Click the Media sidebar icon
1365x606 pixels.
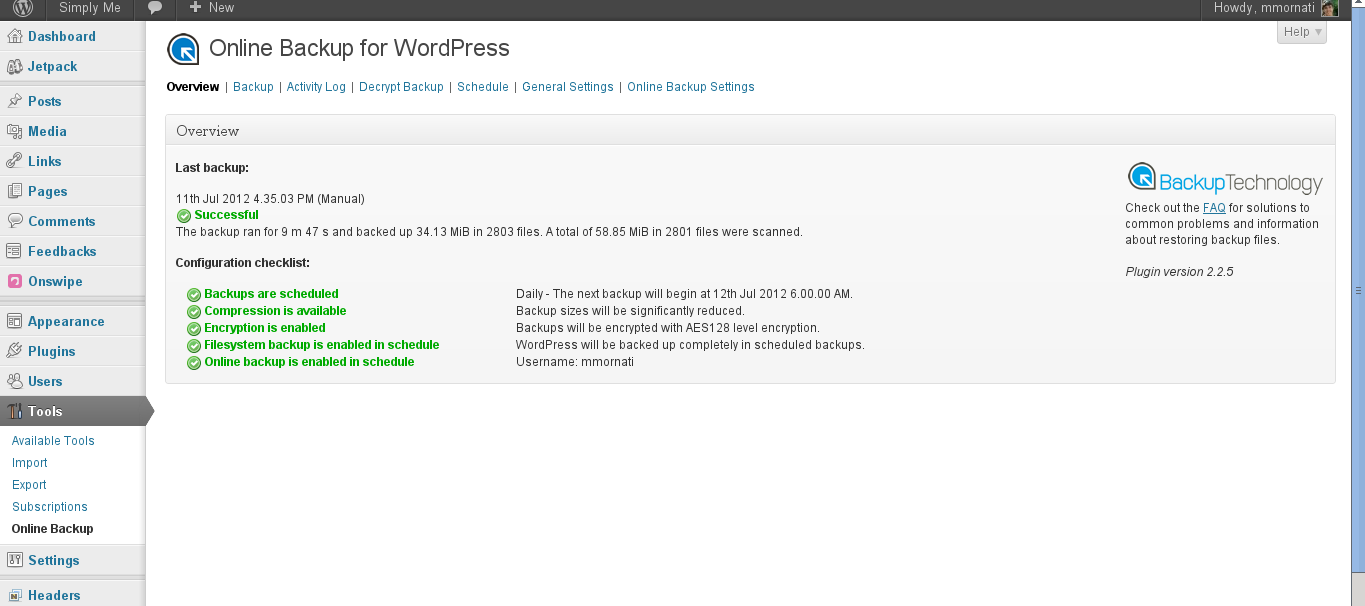[15, 131]
